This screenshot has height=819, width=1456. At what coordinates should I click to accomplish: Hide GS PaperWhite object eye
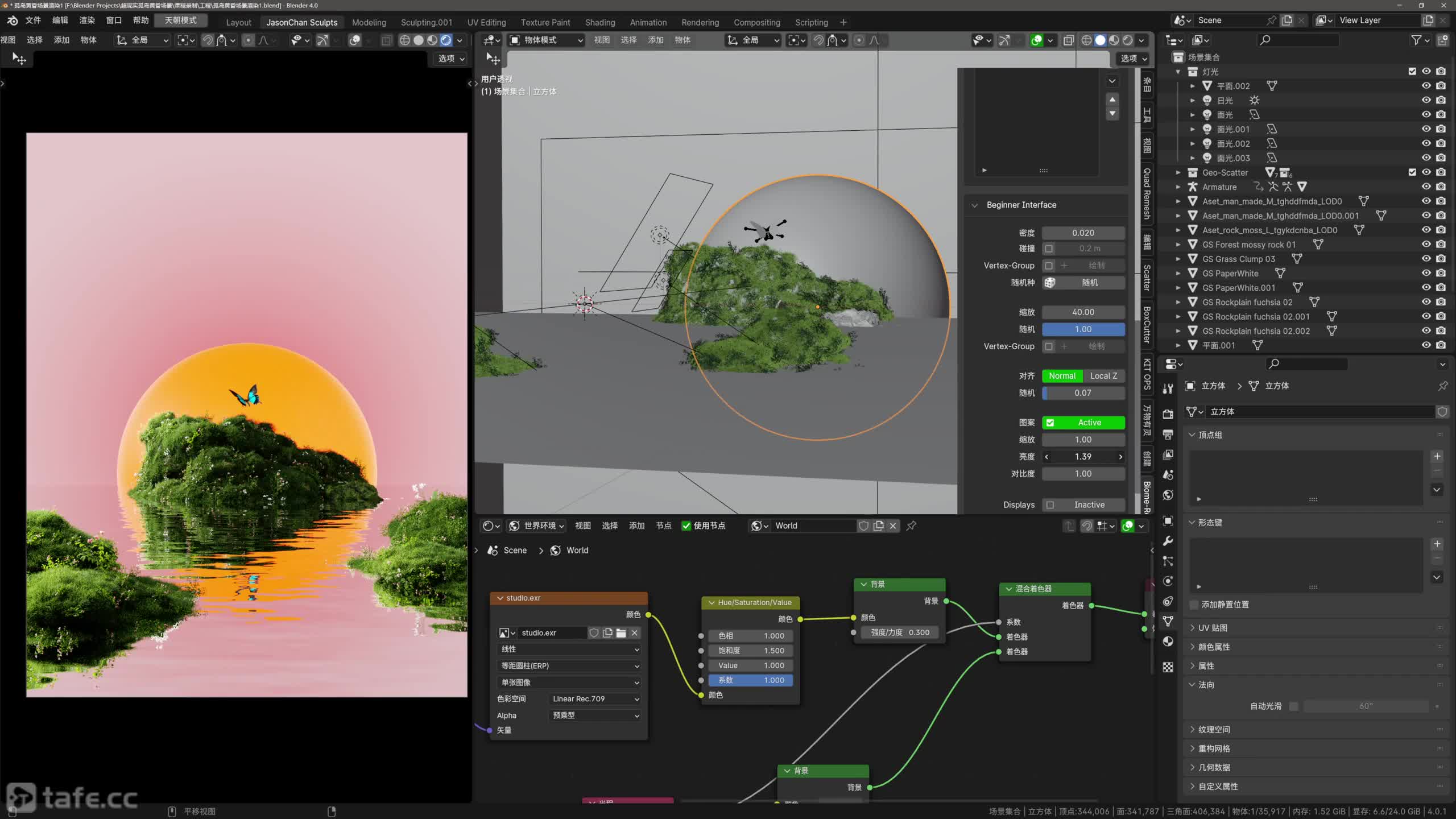1426,273
